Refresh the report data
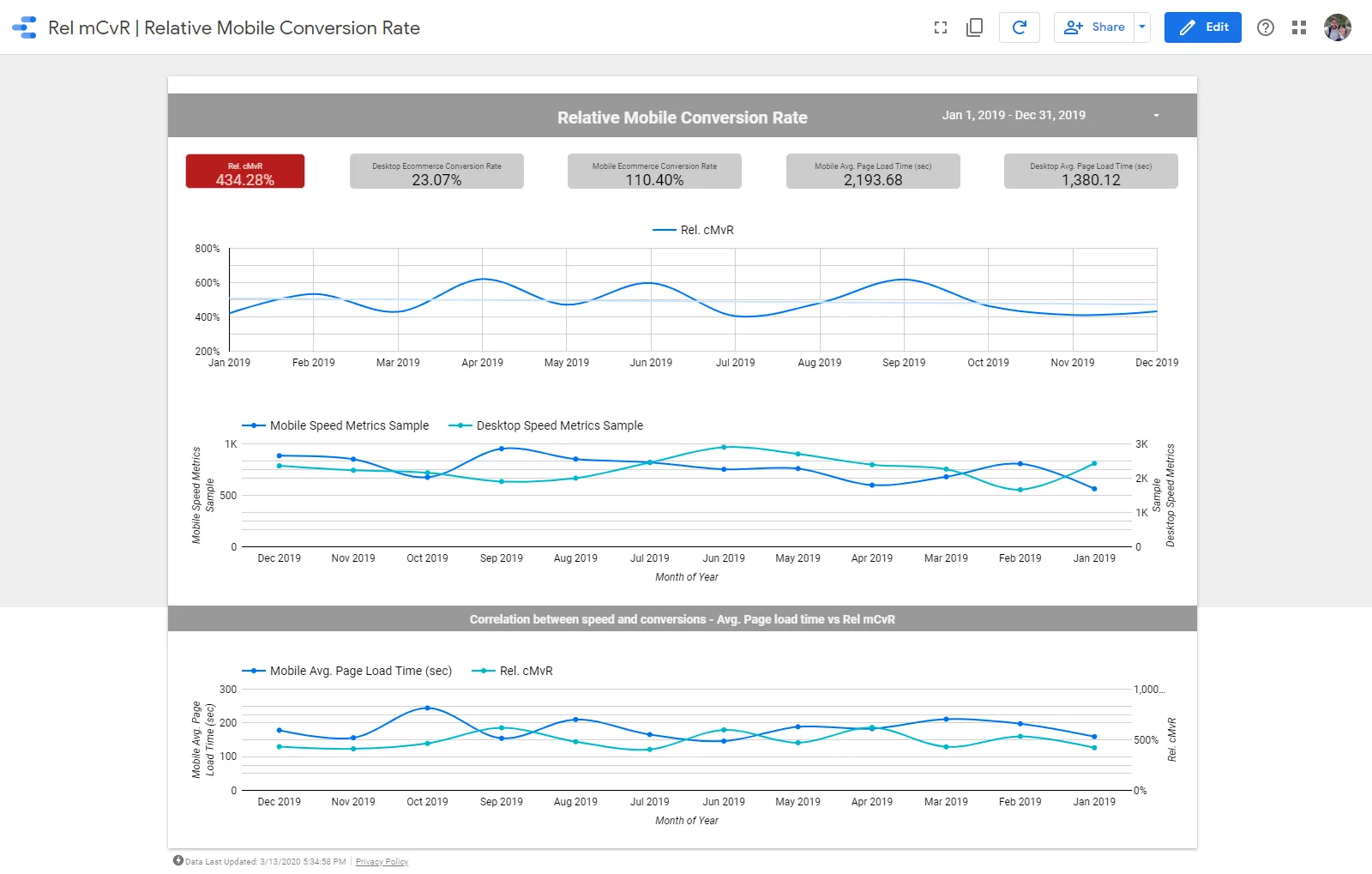 pyautogui.click(x=1019, y=27)
